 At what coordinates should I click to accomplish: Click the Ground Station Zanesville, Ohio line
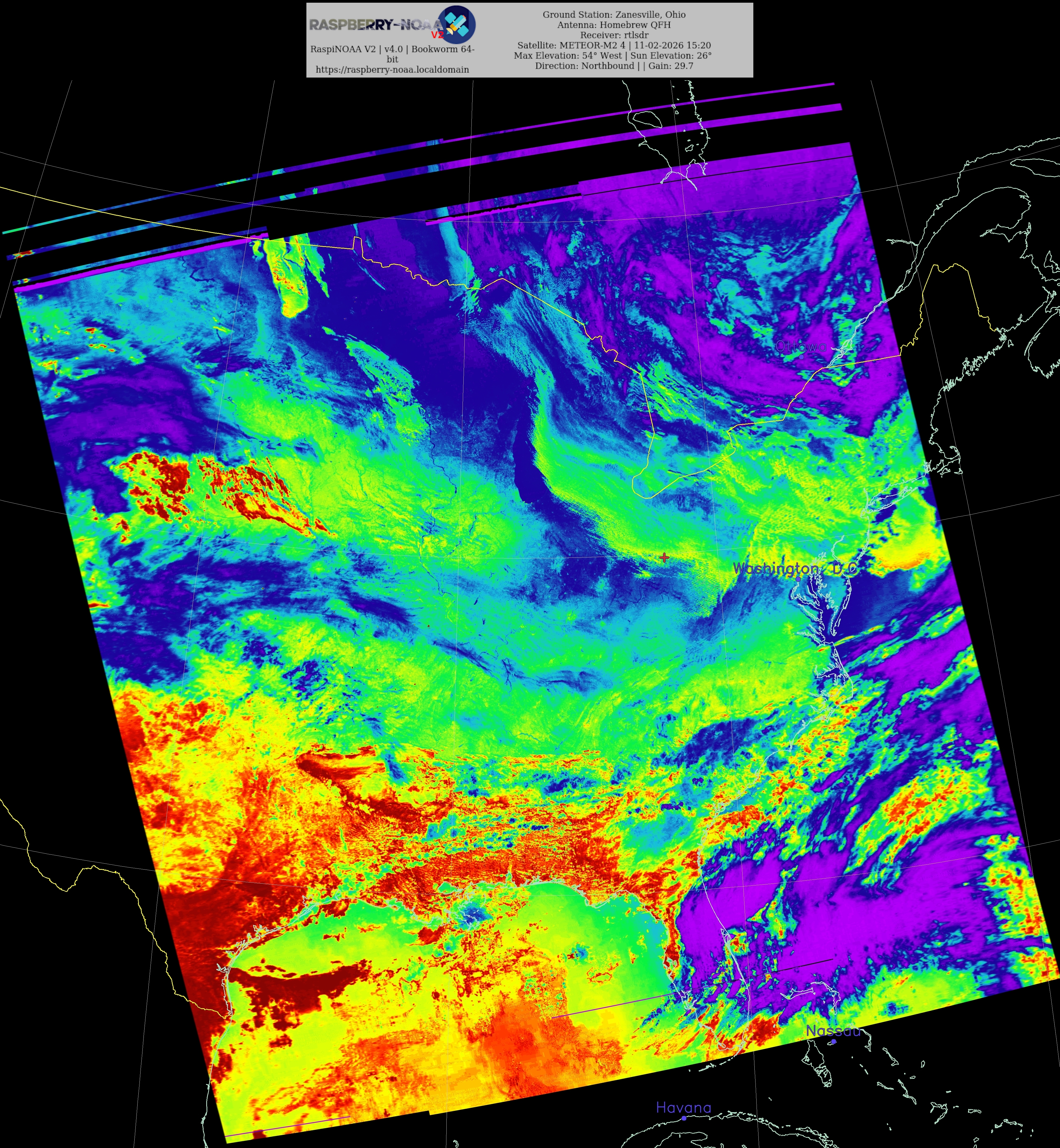614,14
